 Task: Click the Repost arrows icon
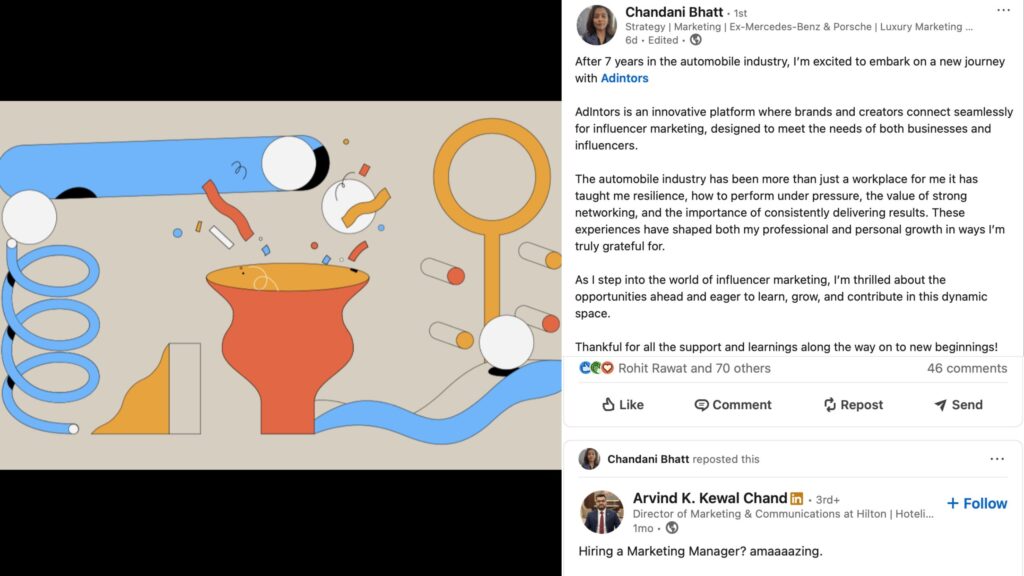tap(829, 405)
